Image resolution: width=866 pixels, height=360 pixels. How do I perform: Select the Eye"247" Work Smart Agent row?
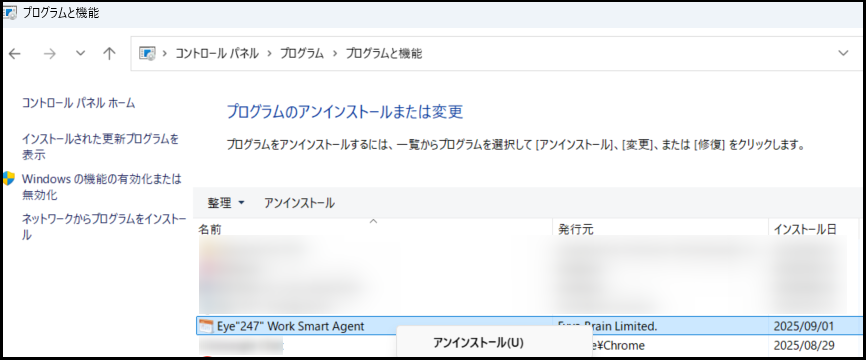[x=529, y=326]
